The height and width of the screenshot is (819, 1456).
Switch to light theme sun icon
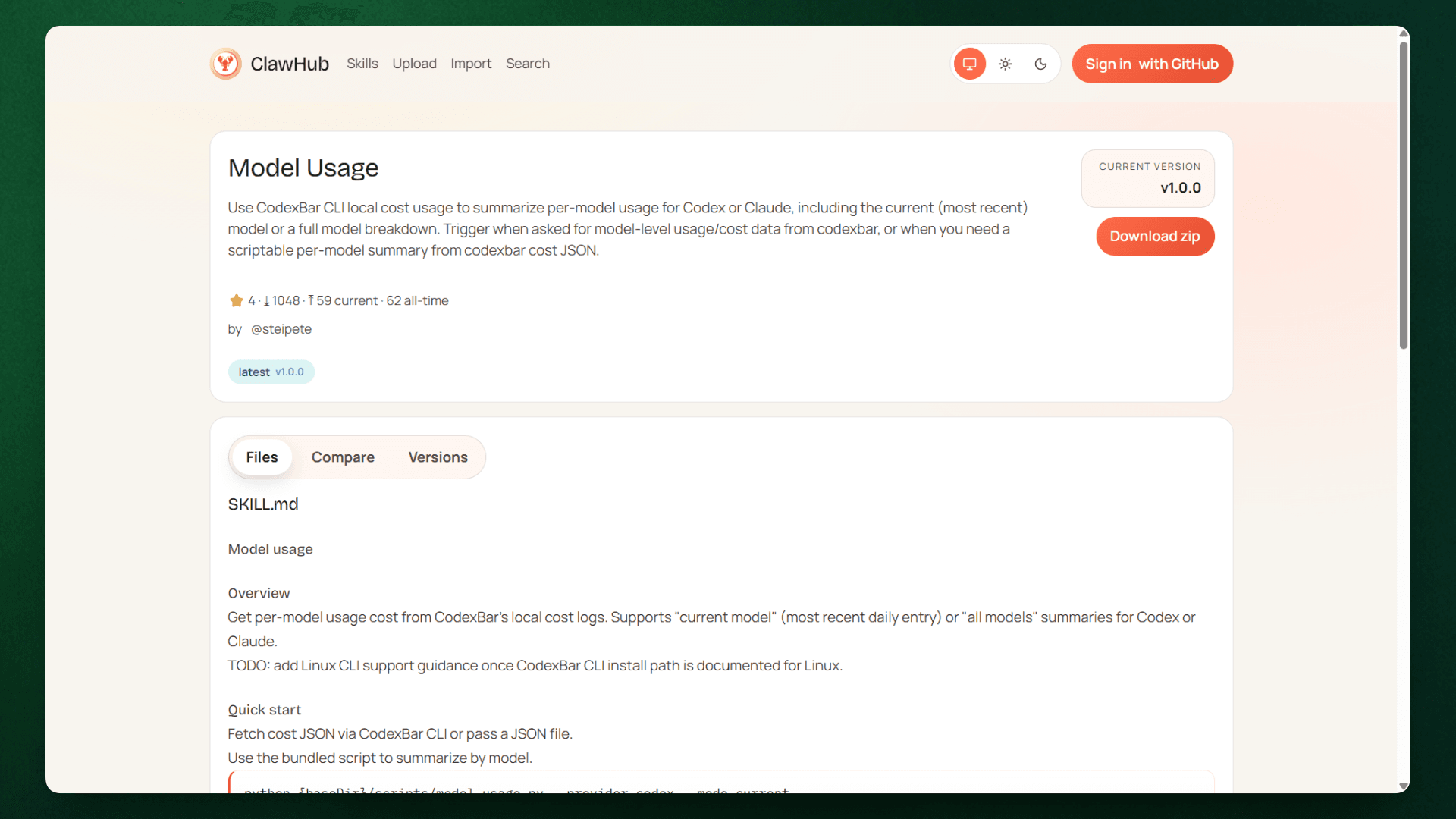tap(1005, 64)
